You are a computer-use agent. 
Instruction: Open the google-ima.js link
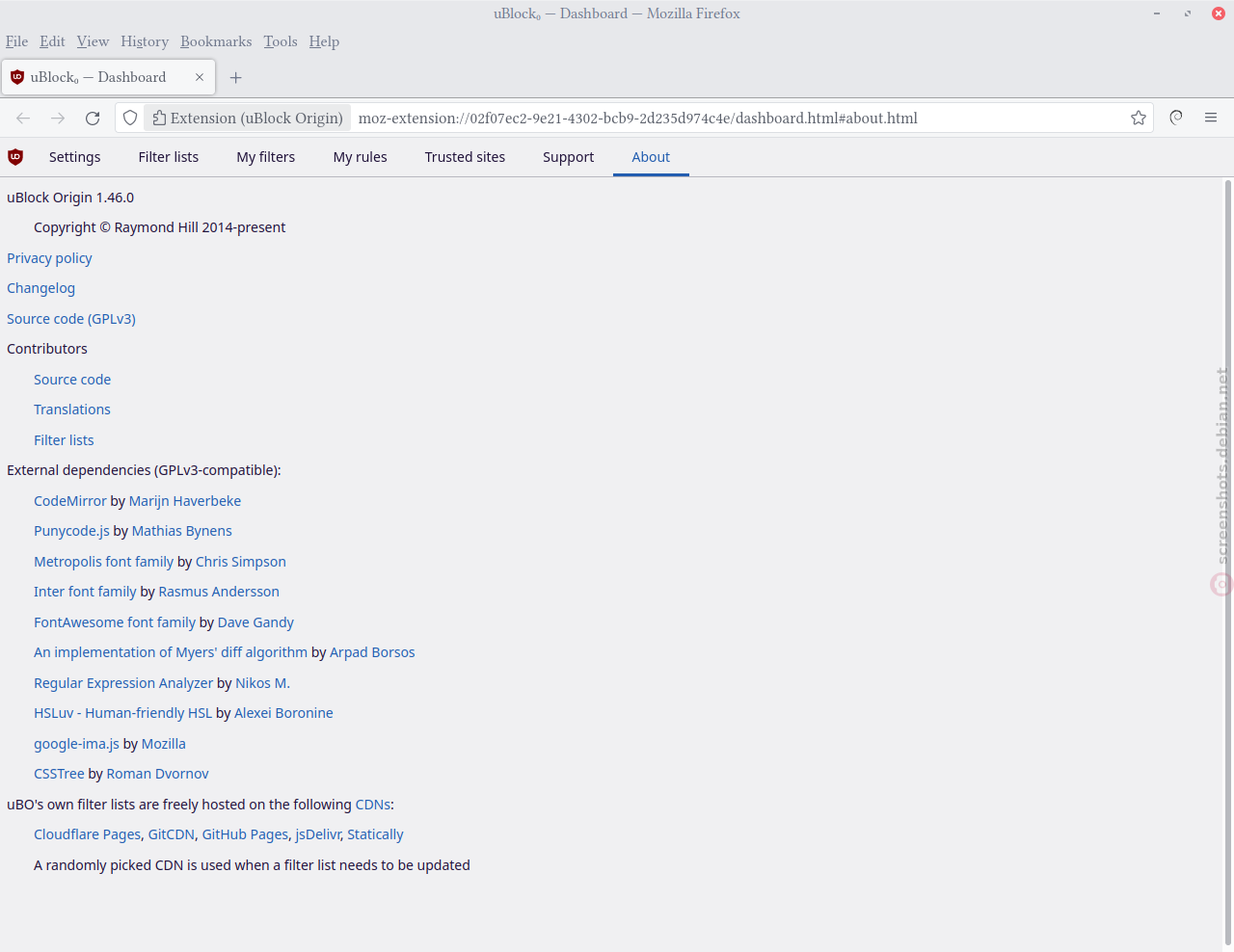coord(76,744)
